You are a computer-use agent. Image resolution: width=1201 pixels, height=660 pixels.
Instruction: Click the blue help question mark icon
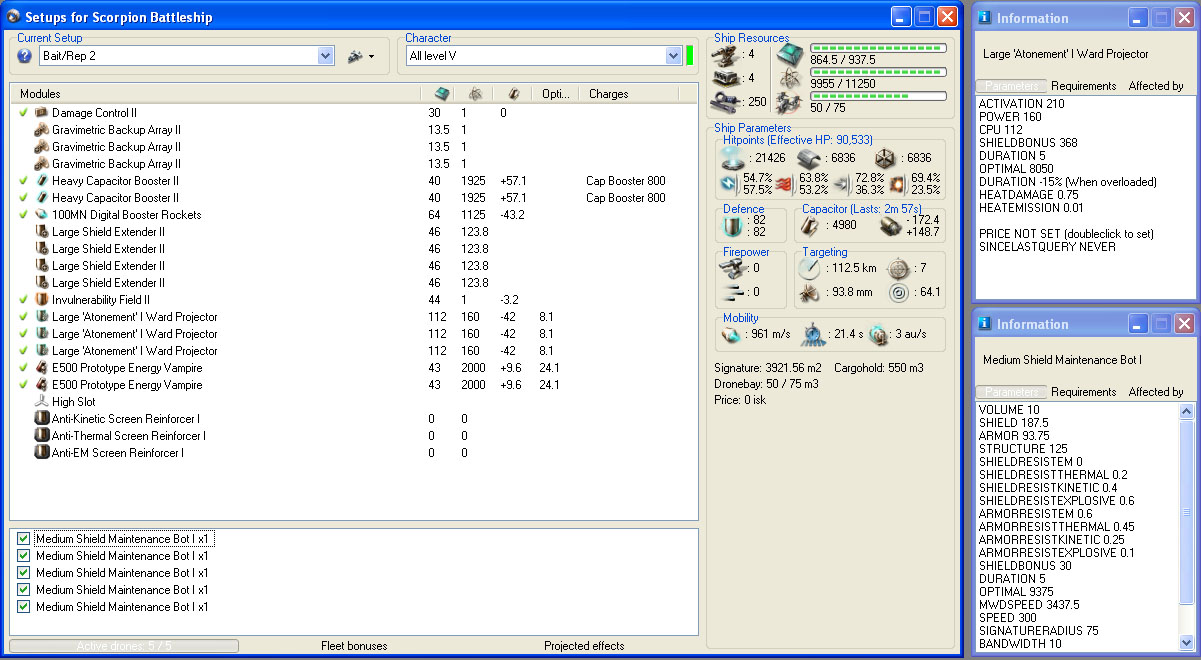25,56
